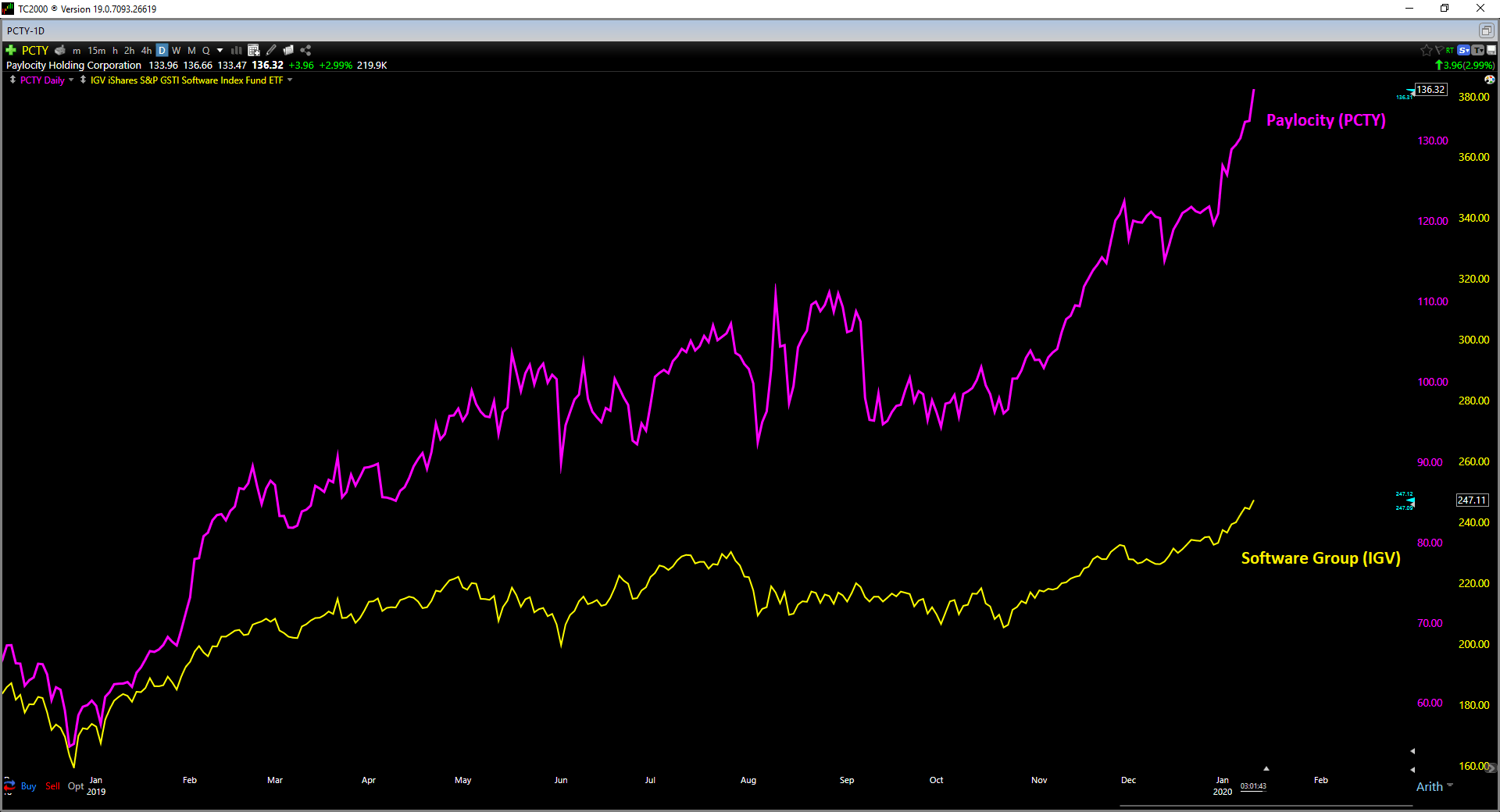Screen dimensions: 1500x812
Task: Click the float window icon in the tab bar
Action: [x=1486, y=30]
